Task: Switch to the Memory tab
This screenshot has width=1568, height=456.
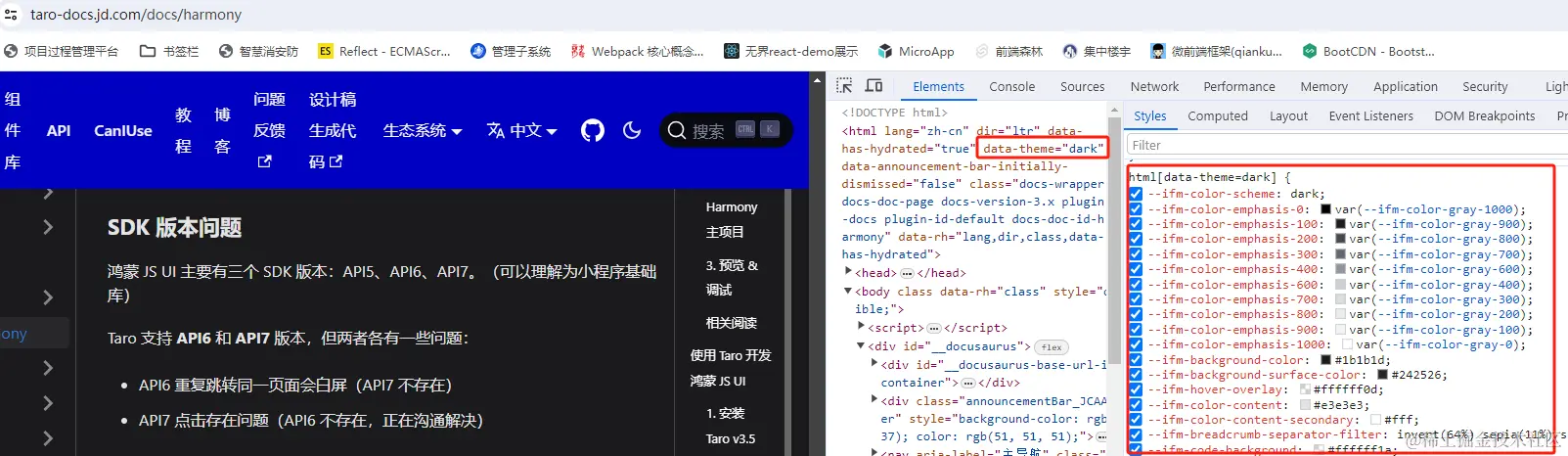Action: (1323, 86)
